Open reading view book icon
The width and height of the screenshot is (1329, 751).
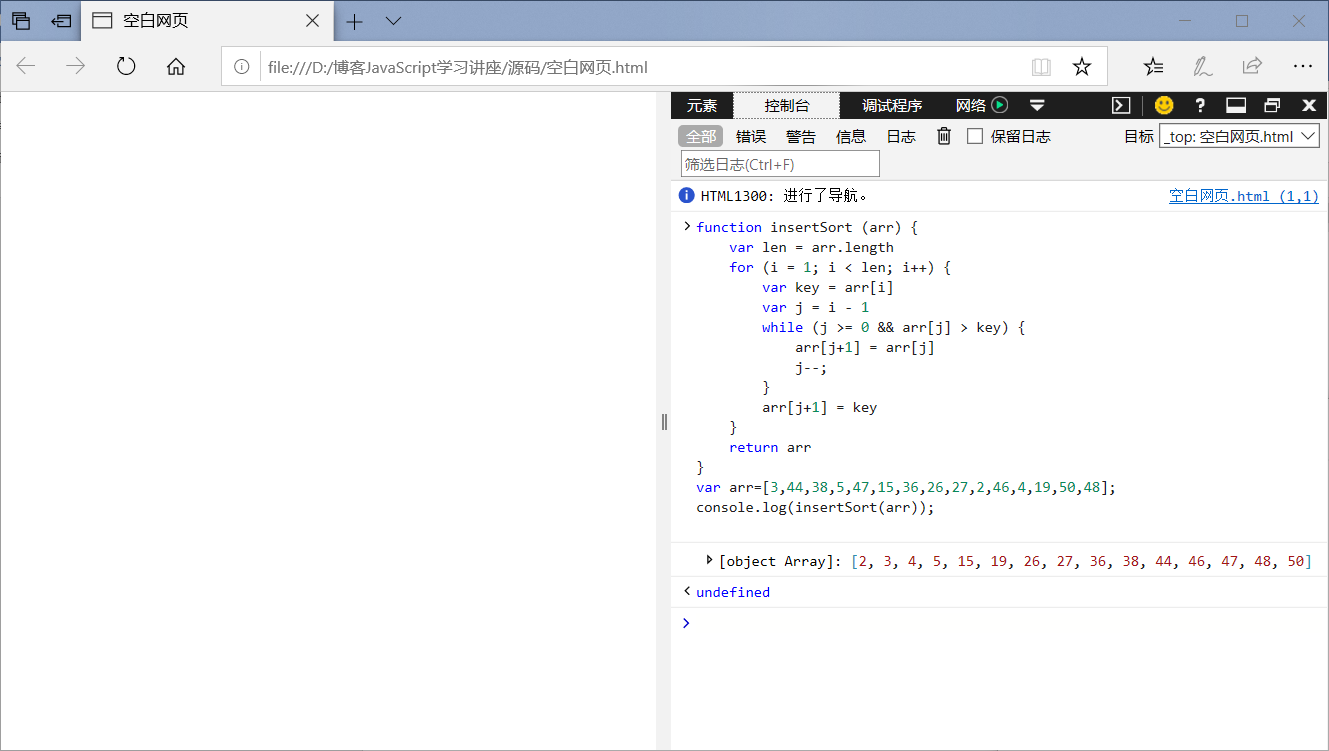pos(1041,67)
